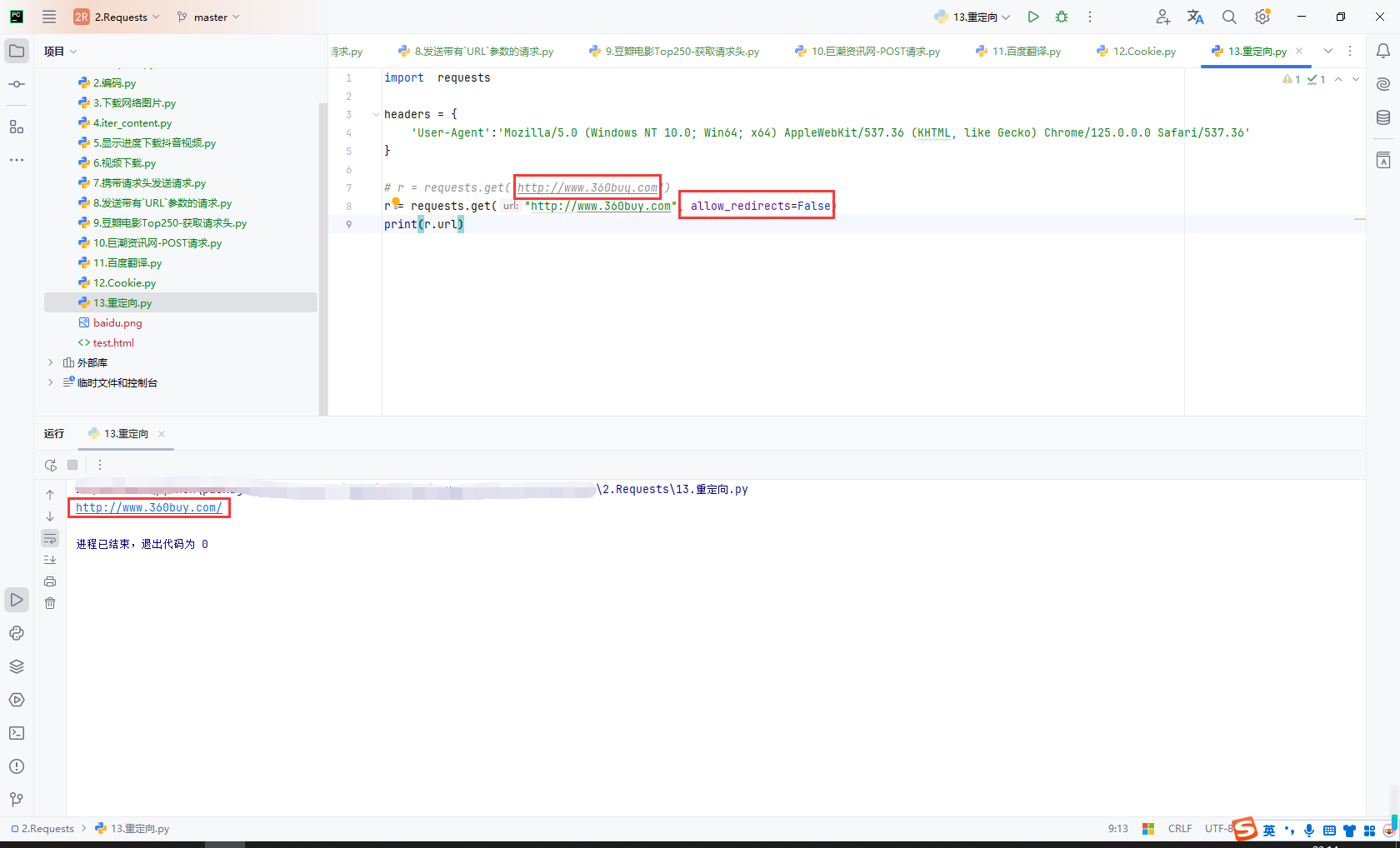Viewport: 1400px width, 848px height.
Task: Open IDE settings gear
Action: click(1262, 17)
